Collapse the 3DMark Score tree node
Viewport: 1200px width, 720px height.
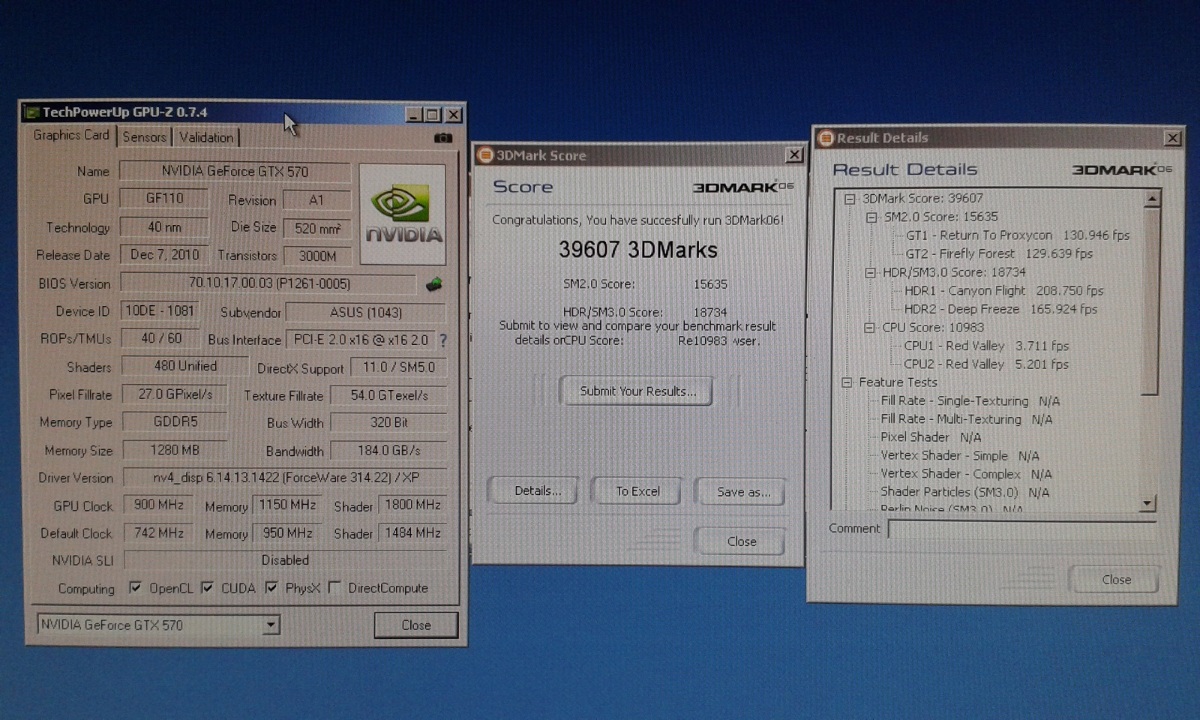pos(850,198)
